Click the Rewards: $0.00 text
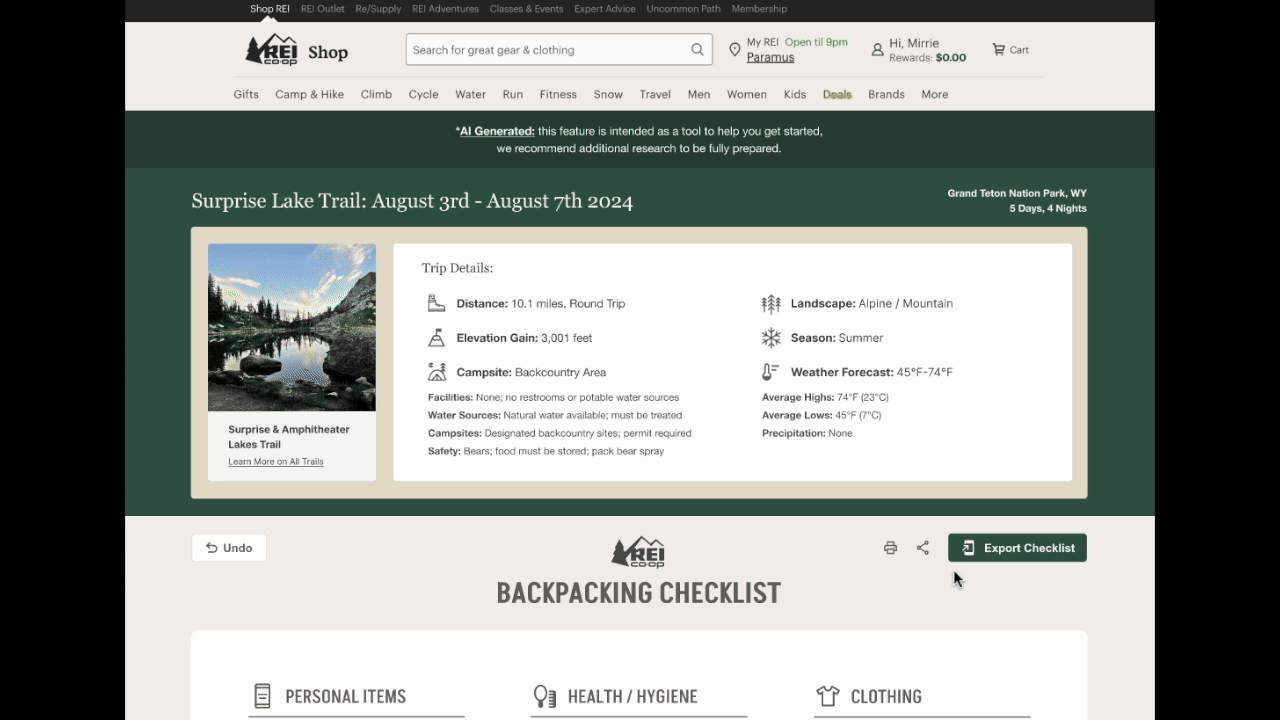This screenshot has height=720, width=1280. [928, 58]
